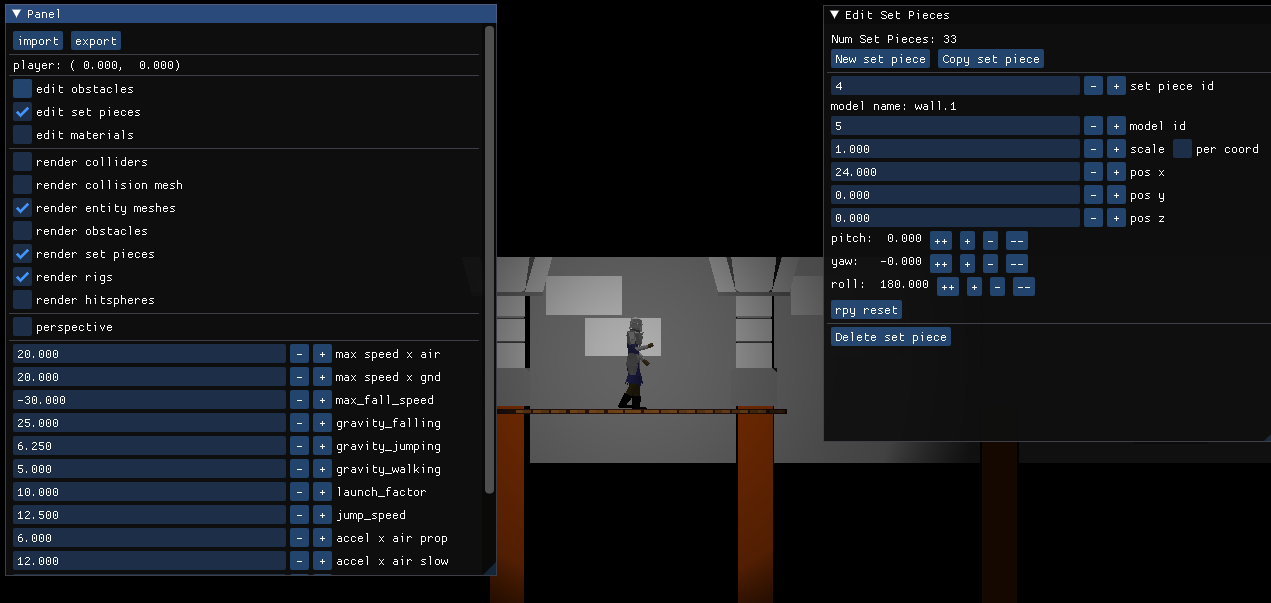The image size is (1271, 603).
Task: Decrease max speed x air value
Action: pyautogui.click(x=299, y=354)
